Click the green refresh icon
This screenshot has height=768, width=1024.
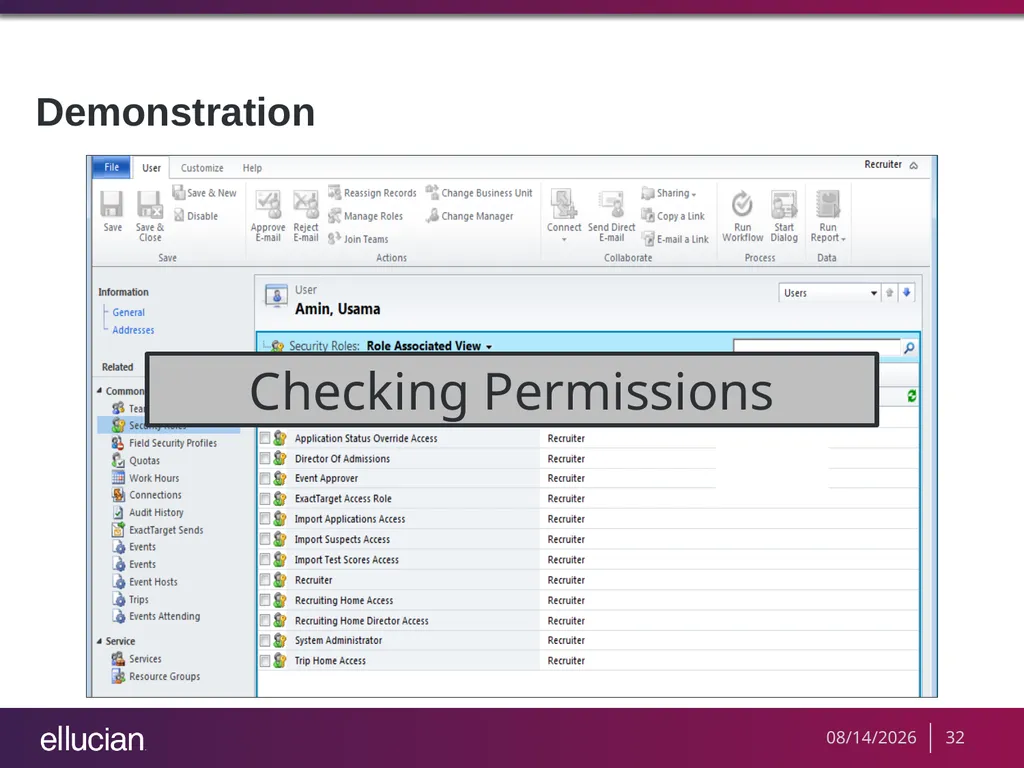(x=912, y=396)
